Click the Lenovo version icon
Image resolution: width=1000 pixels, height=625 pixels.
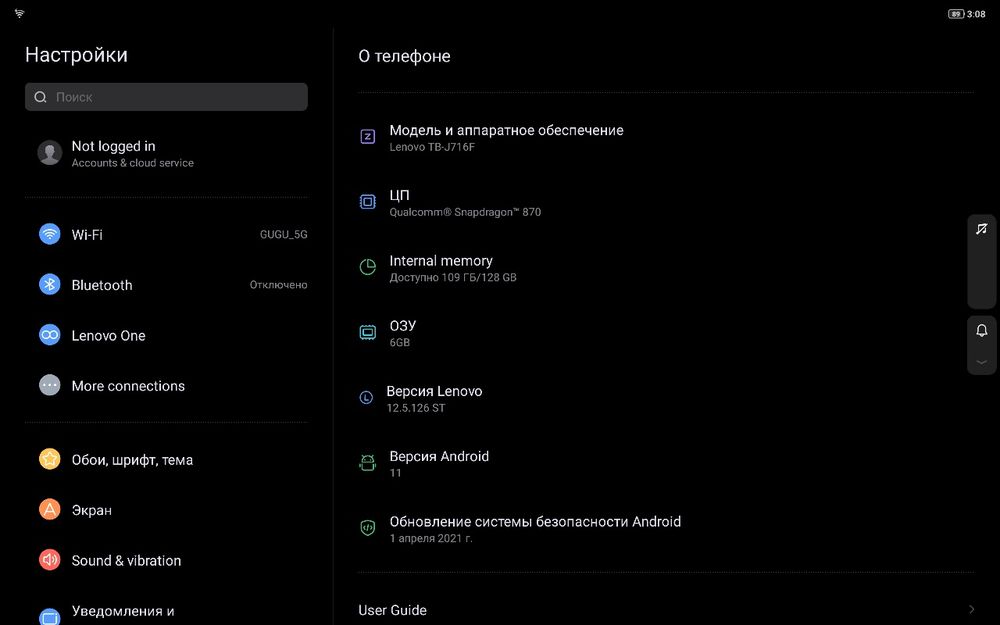[x=366, y=398]
